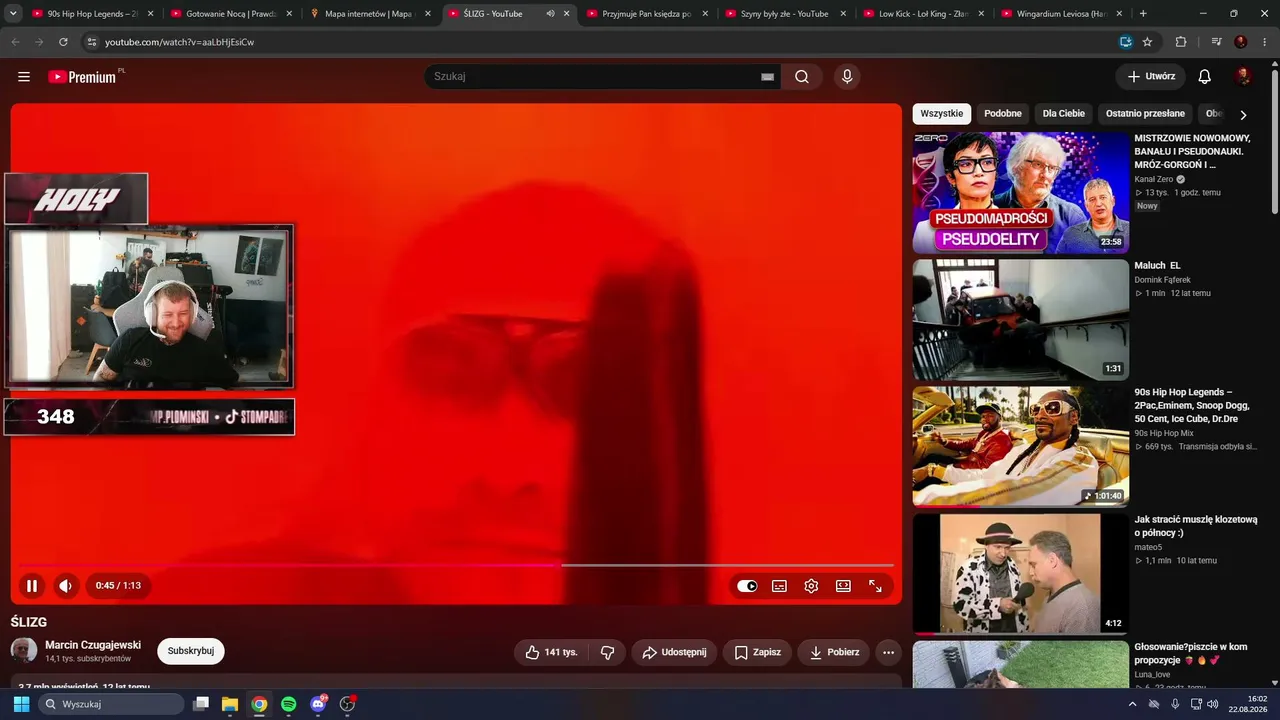Open a new browser tab

pos(1143,14)
